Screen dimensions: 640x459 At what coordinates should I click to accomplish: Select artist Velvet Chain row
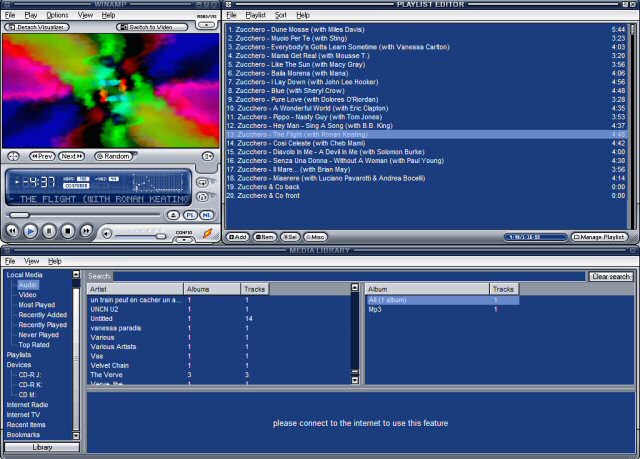click(219, 365)
